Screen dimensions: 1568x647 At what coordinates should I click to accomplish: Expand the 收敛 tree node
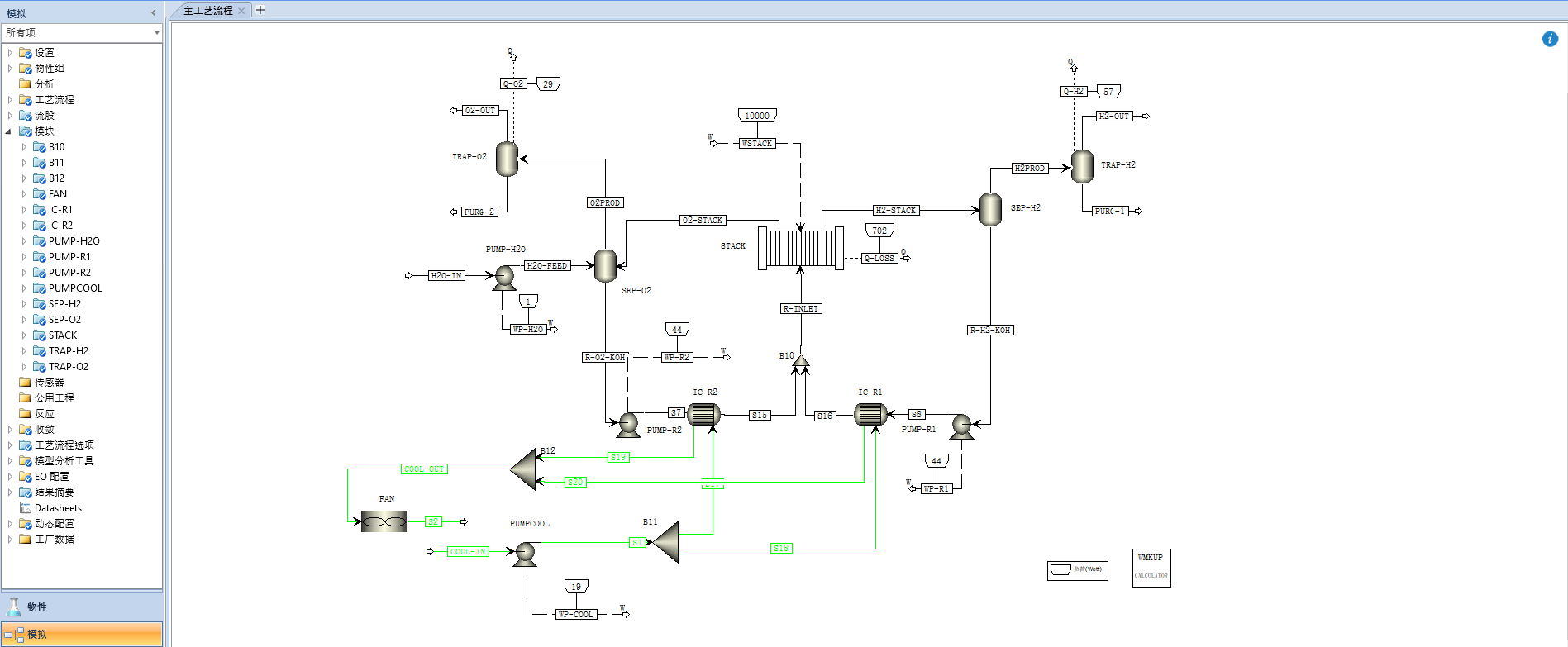pyautogui.click(x=10, y=430)
